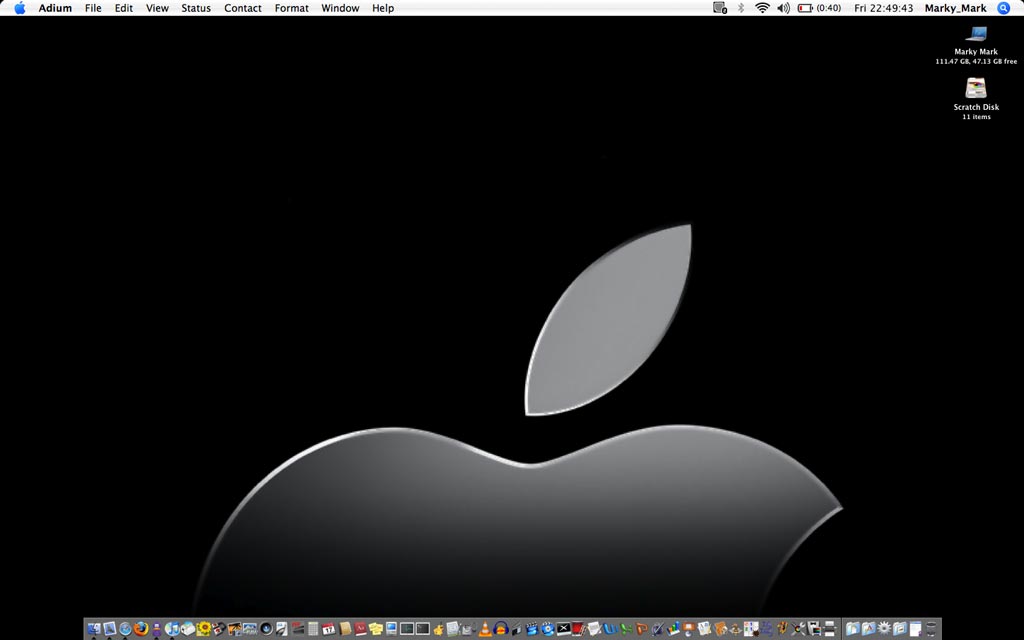This screenshot has height=640, width=1024.
Task: Open the sunflower iPhoto icon in dock
Action: 204,630
